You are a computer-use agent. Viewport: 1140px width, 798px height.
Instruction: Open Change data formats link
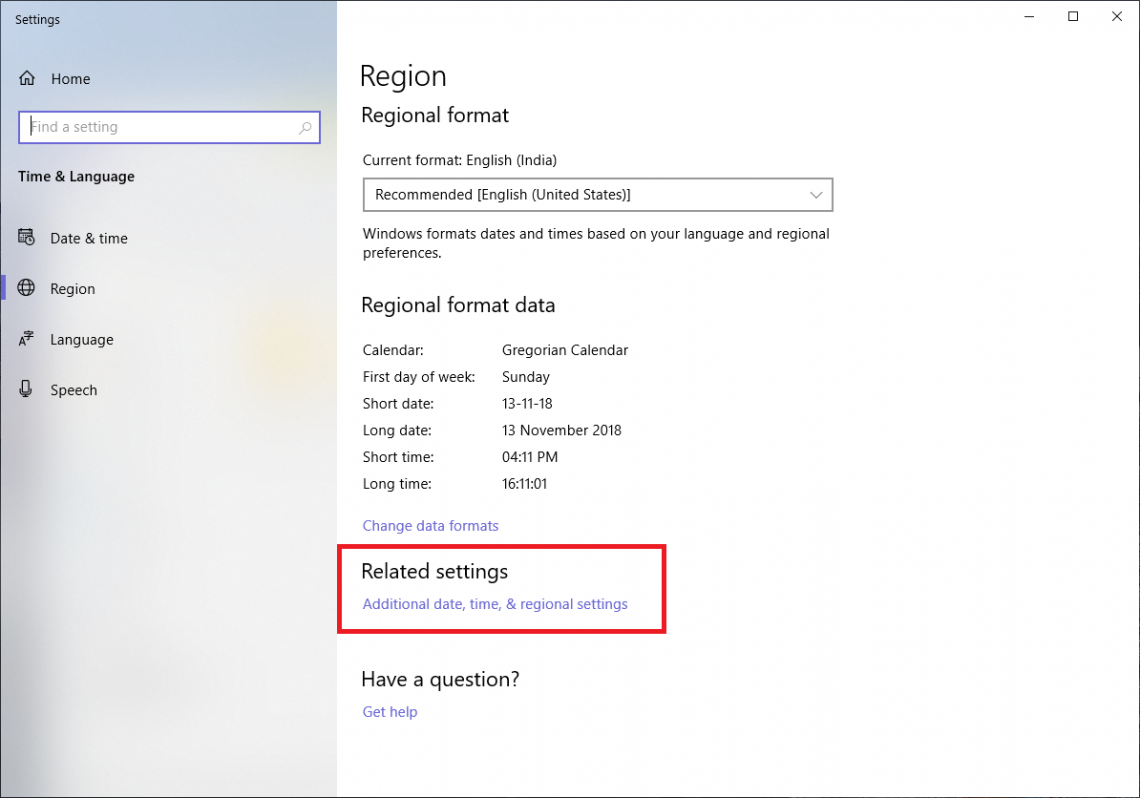coord(430,525)
